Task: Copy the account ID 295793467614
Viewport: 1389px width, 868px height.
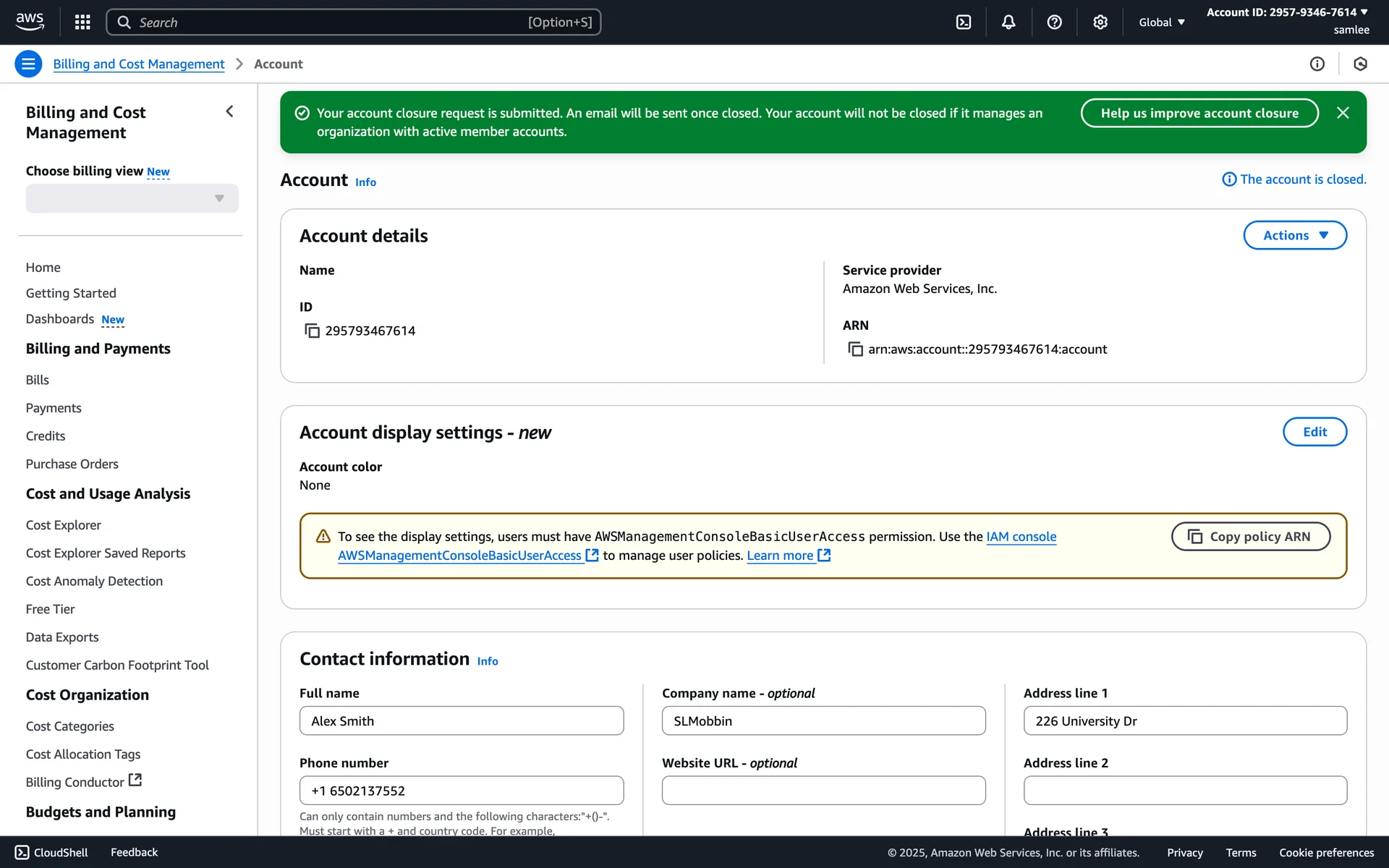Action: click(x=312, y=331)
